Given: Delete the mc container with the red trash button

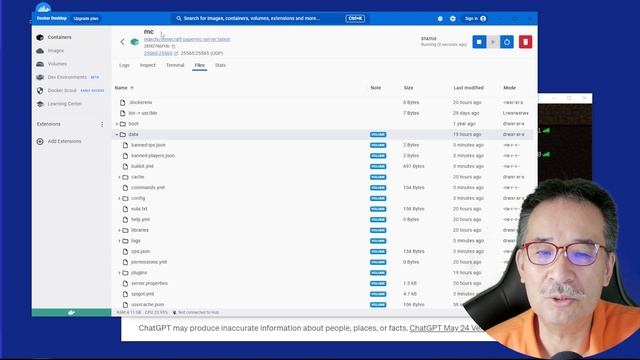Looking at the screenshot, I should pos(525,42).
